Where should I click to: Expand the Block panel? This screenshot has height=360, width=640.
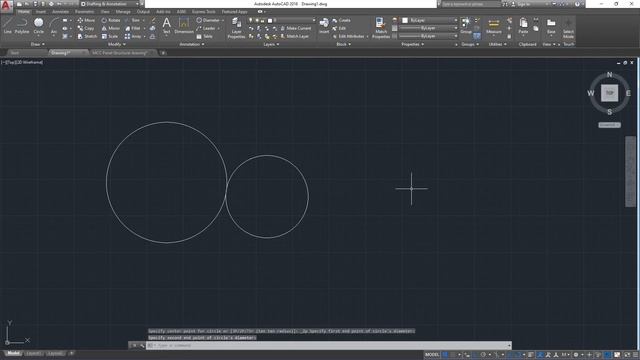click(344, 44)
